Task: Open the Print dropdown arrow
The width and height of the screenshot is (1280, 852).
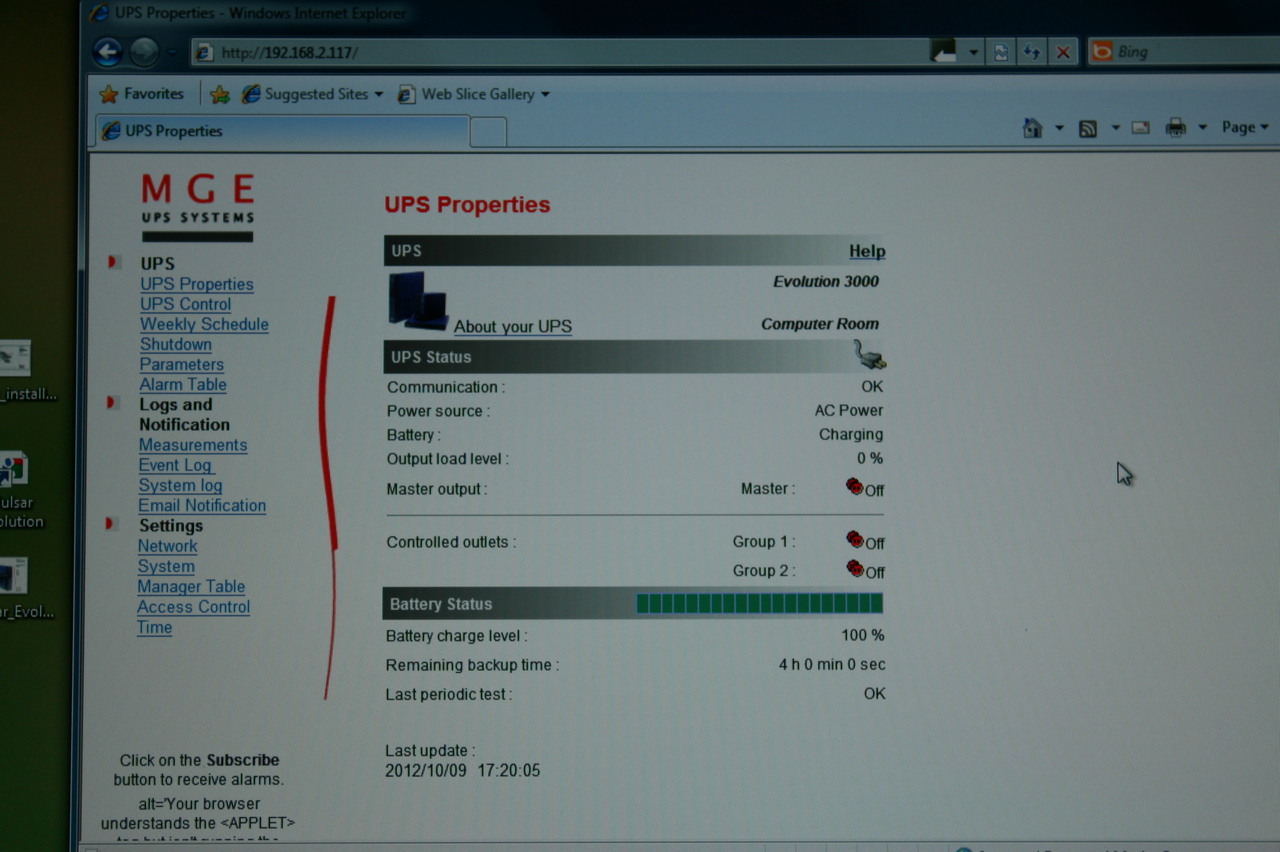Action: pos(1203,128)
